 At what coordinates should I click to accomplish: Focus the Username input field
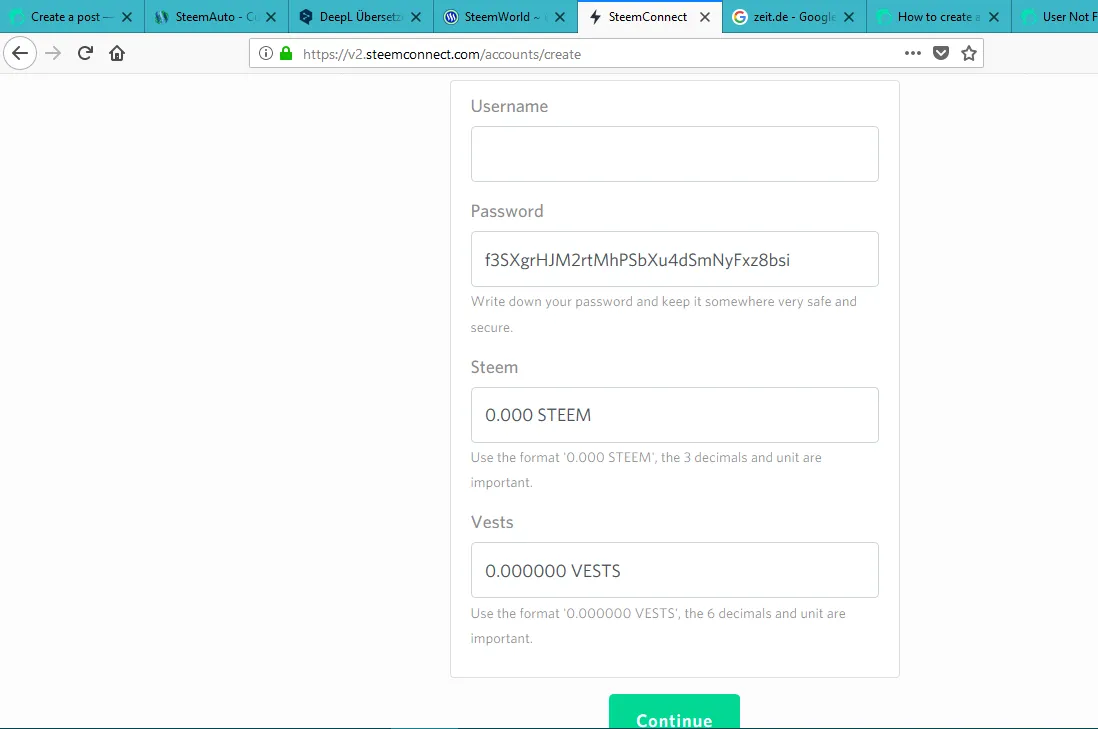pos(674,154)
